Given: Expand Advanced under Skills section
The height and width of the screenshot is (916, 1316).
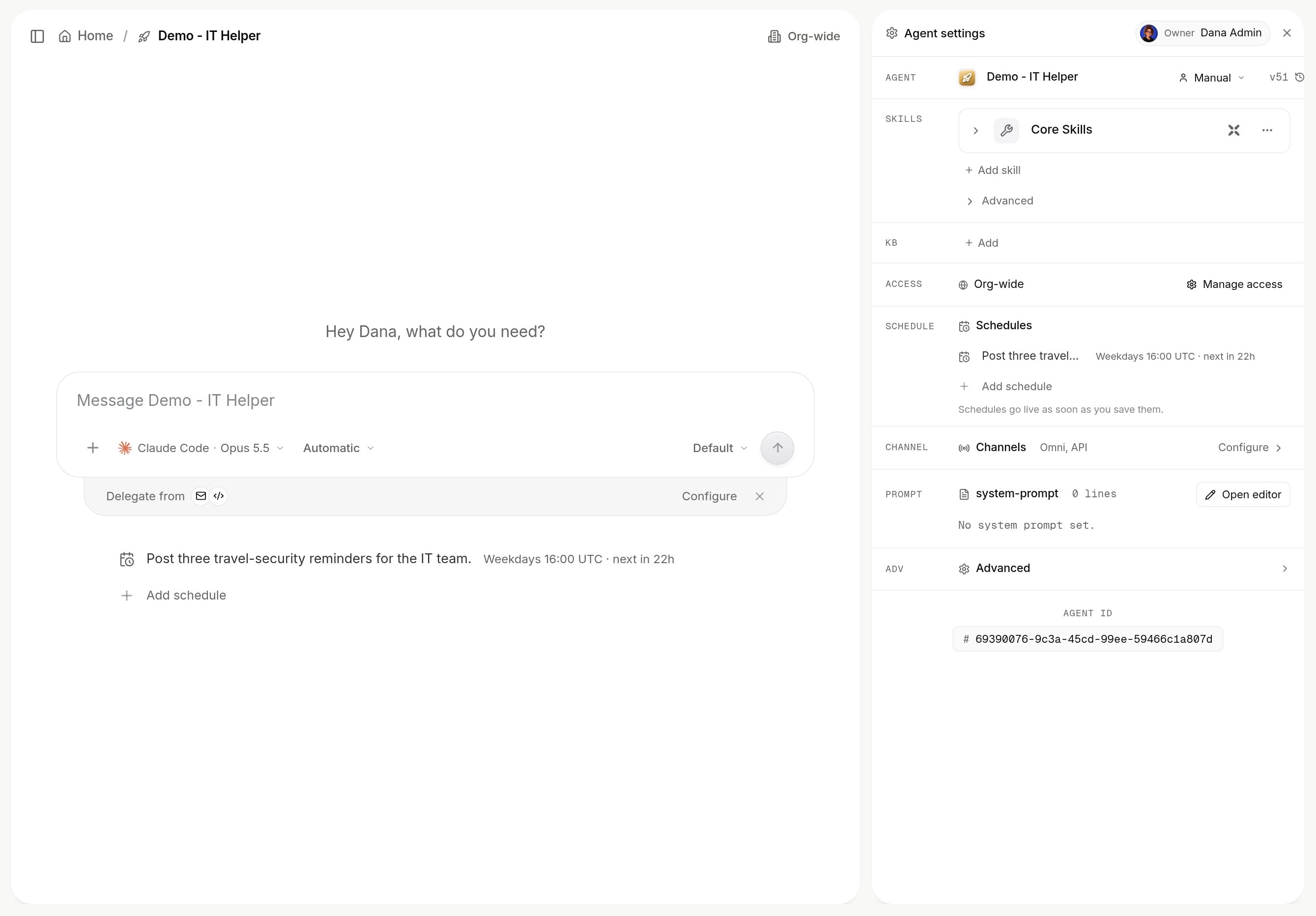Looking at the screenshot, I should pyautogui.click(x=1000, y=200).
